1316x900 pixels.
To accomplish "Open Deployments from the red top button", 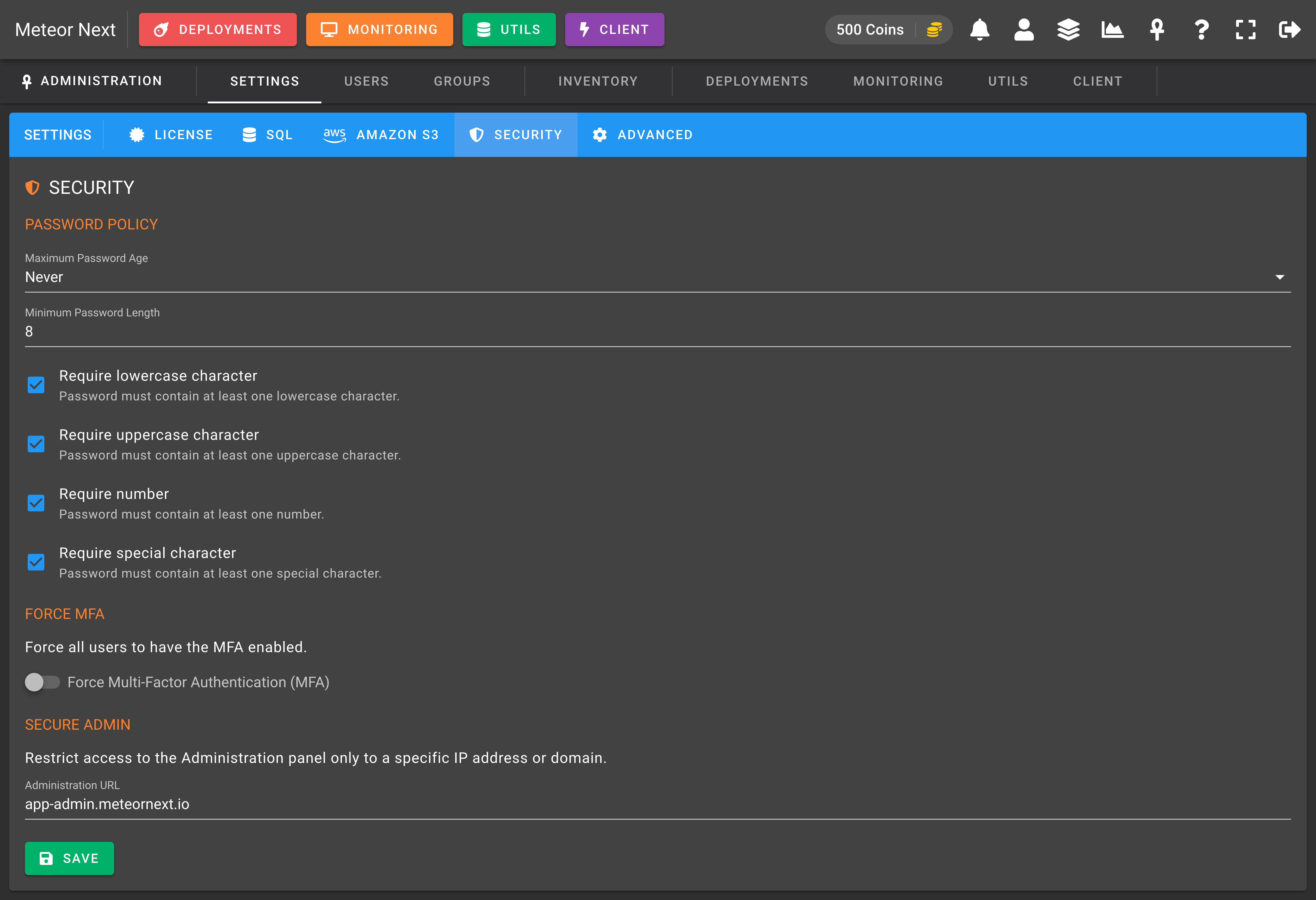I will pyautogui.click(x=217, y=30).
